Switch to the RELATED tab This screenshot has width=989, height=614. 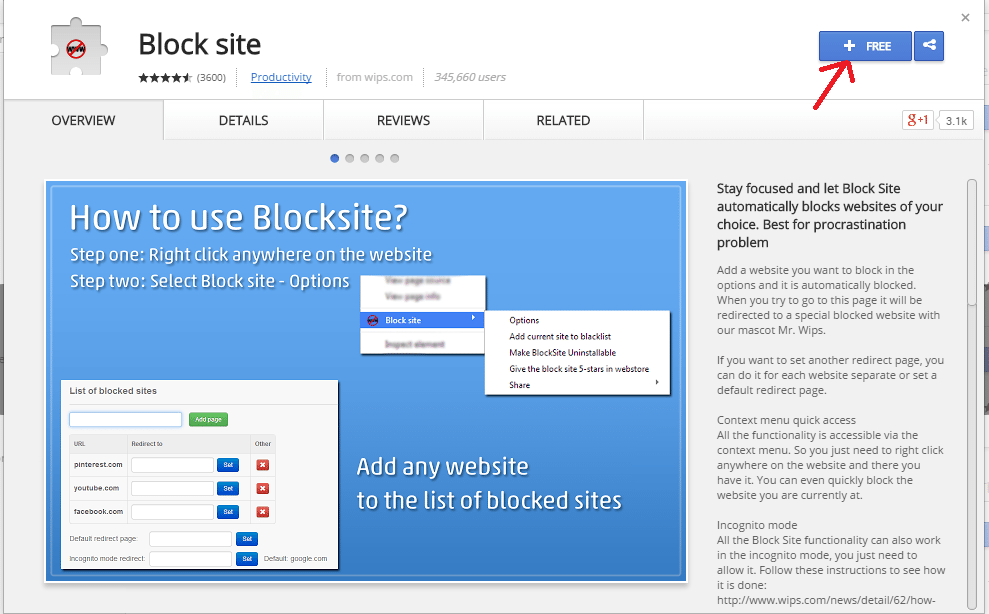(563, 120)
